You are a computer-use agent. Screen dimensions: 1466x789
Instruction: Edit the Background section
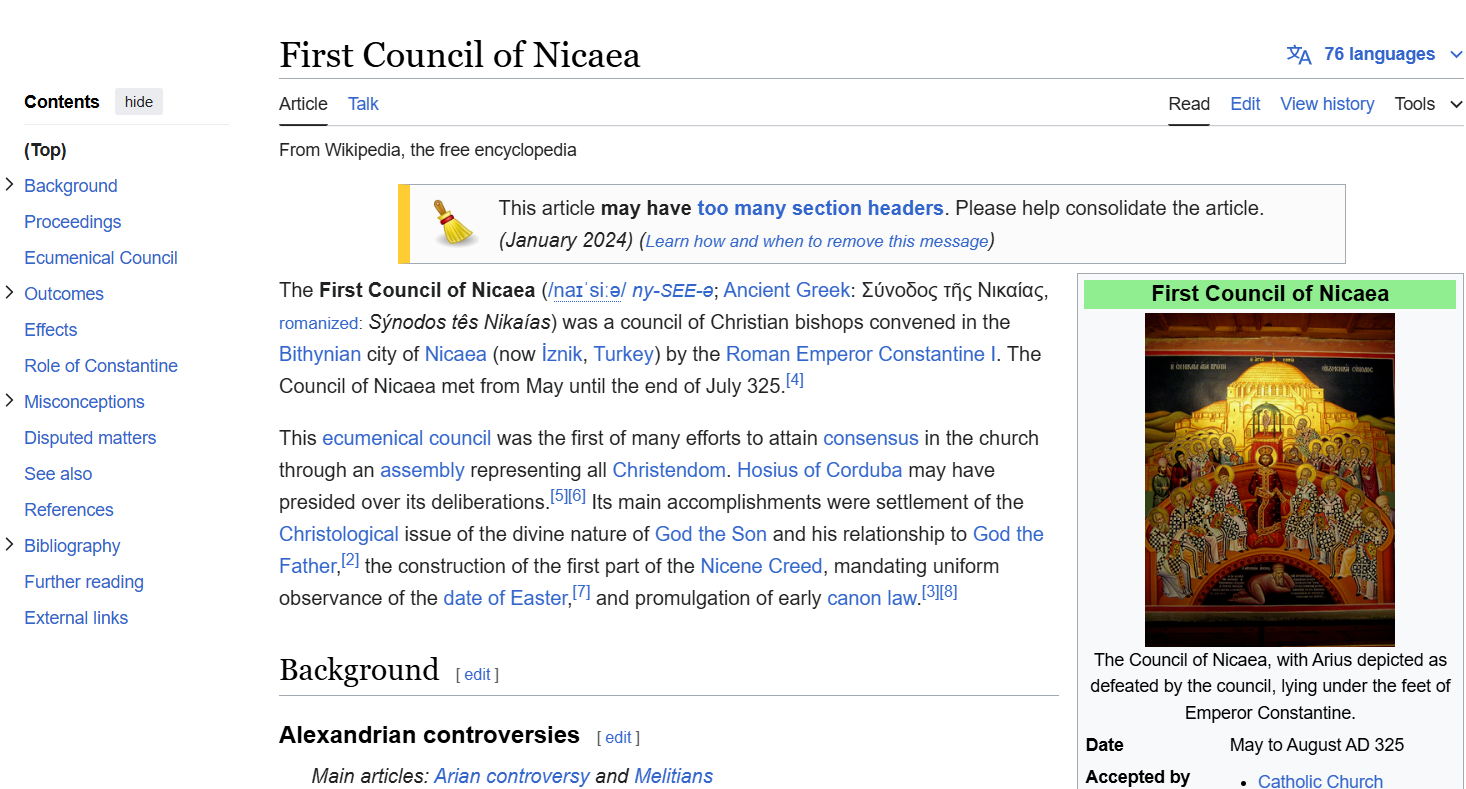477,675
